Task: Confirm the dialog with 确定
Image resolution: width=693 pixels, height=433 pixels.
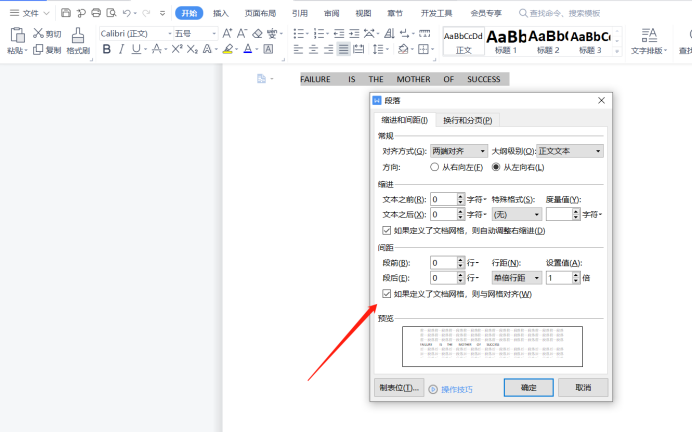Action: click(x=529, y=387)
